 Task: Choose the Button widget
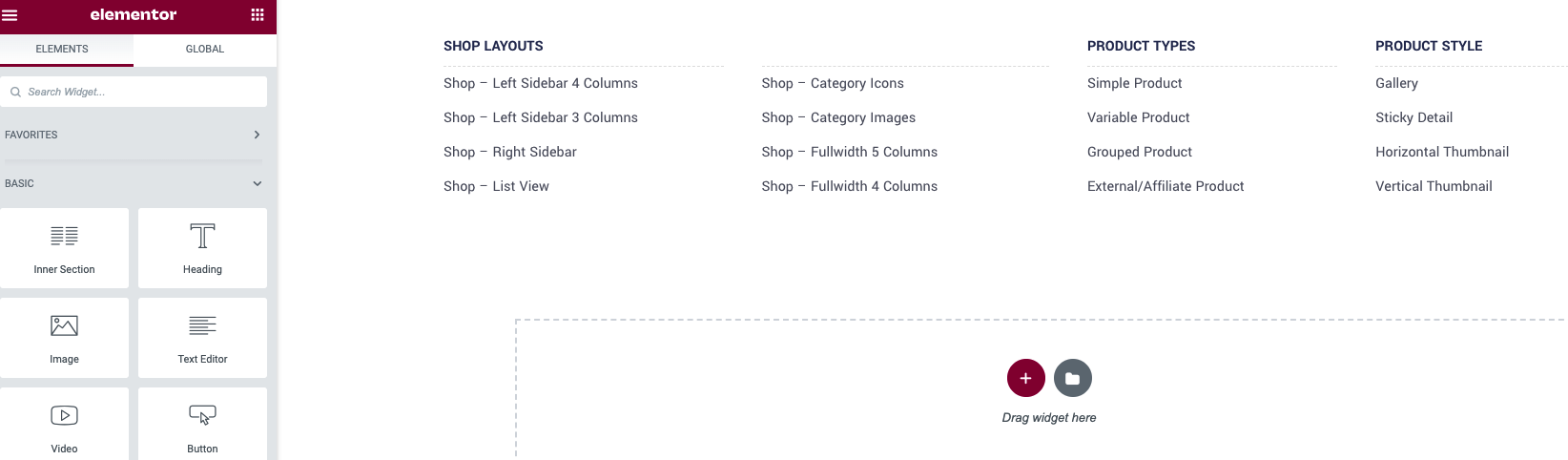(x=202, y=425)
